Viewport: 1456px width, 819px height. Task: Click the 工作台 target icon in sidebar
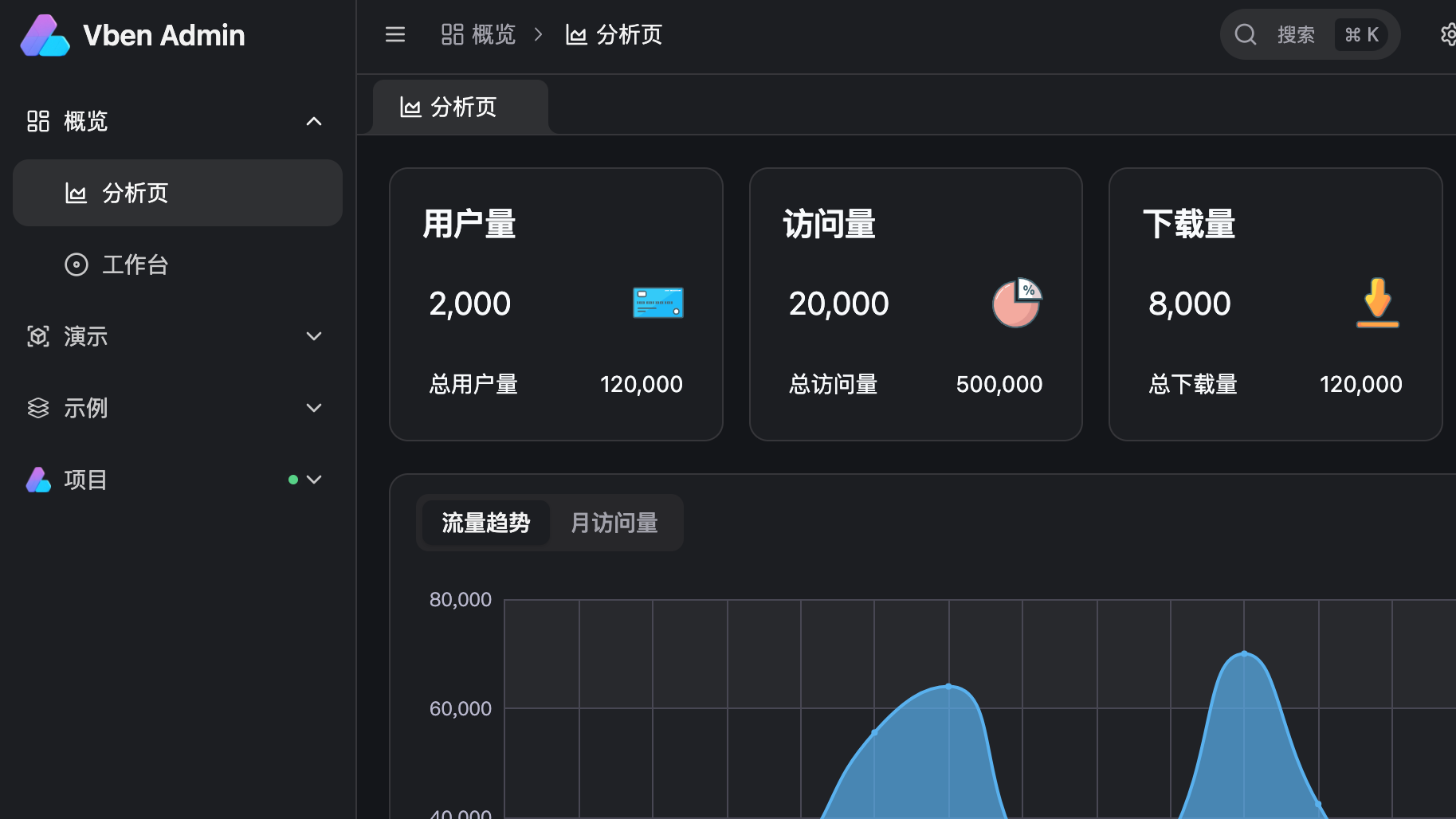pos(77,265)
